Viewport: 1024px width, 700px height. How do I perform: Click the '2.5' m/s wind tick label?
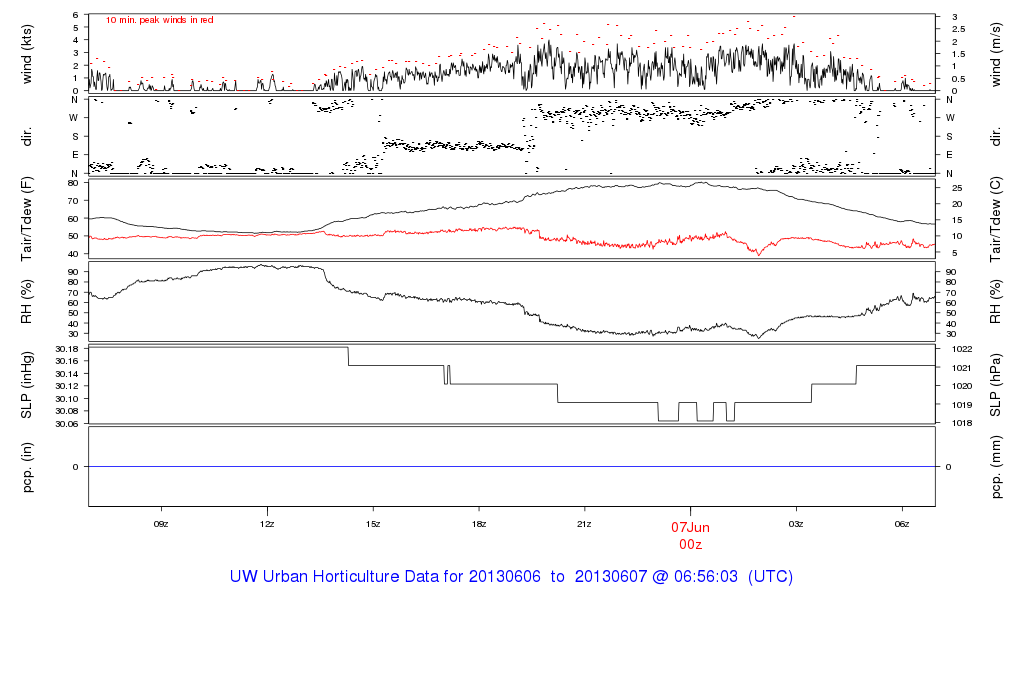pyautogui.click(x=959, y=29)
